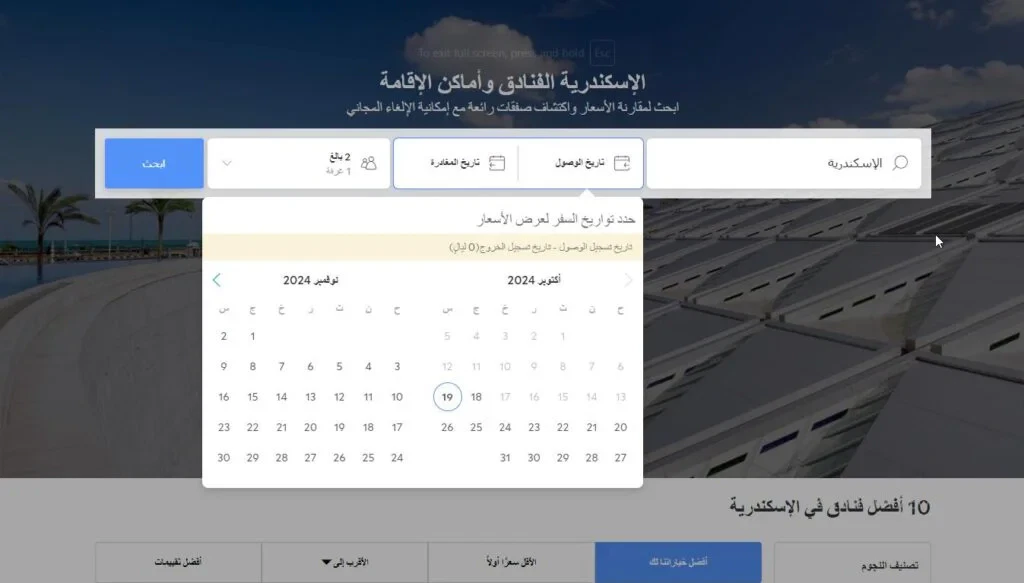Open the check-in calendar icon next to تاريخ الوصول
This screenshot has height=583, width=1024.
(620, 161)
